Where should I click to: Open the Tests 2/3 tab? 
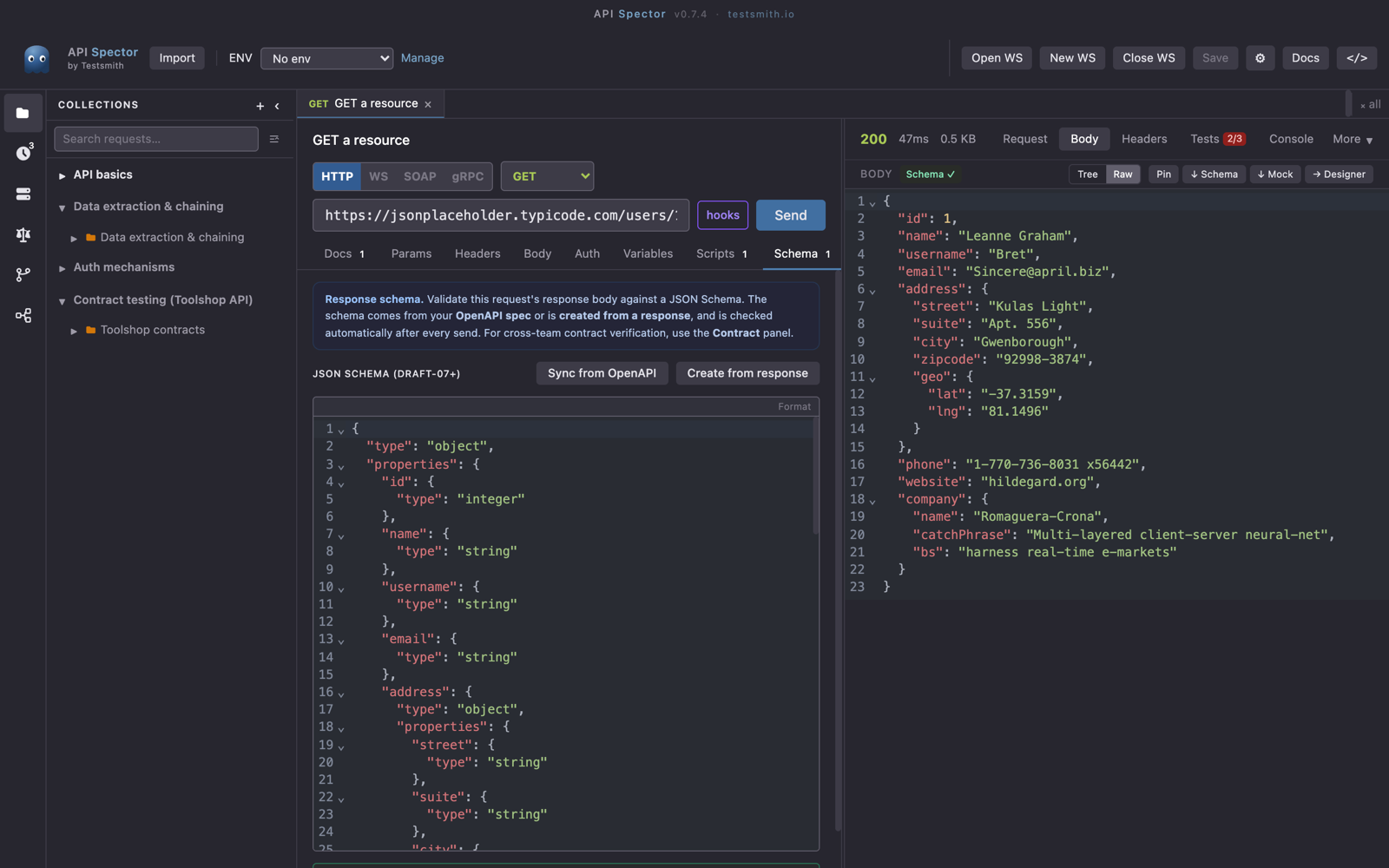point(1218,139)
